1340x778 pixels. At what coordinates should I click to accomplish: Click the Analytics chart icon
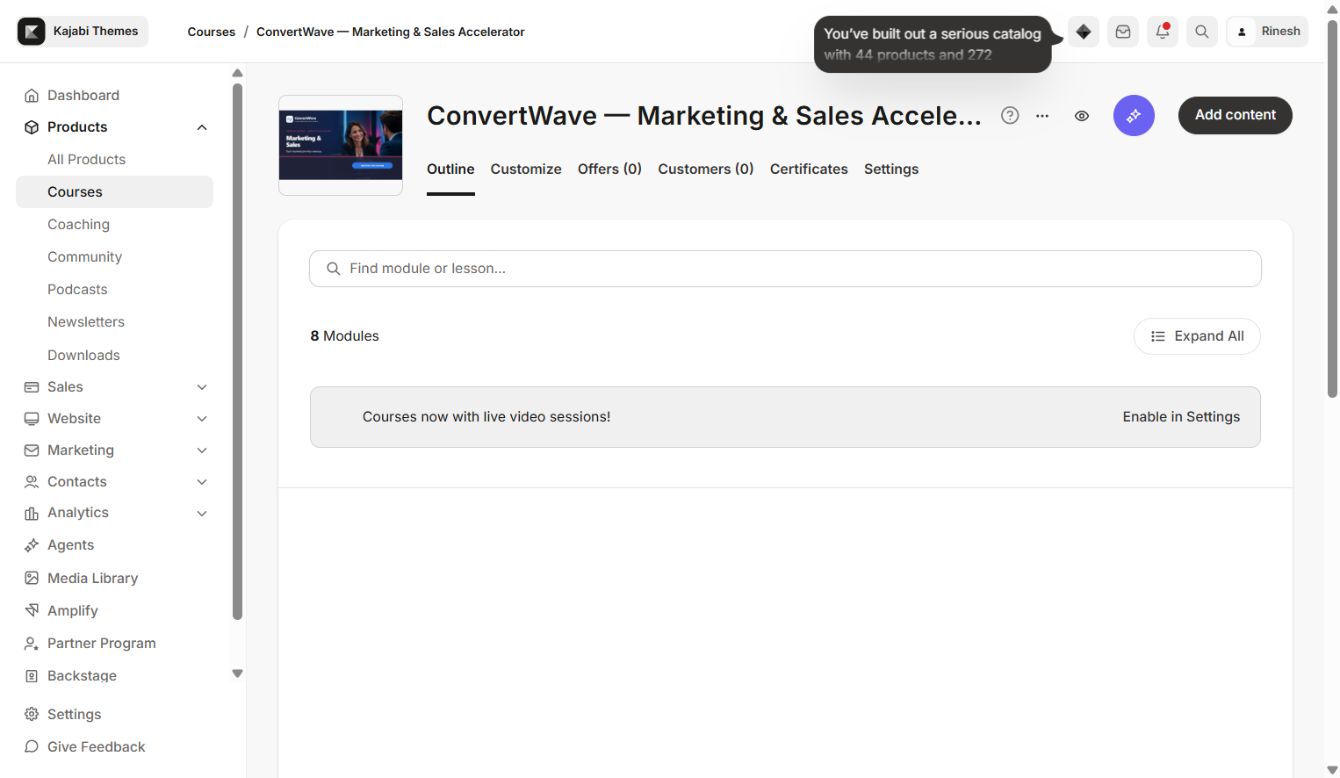[31, 513]
